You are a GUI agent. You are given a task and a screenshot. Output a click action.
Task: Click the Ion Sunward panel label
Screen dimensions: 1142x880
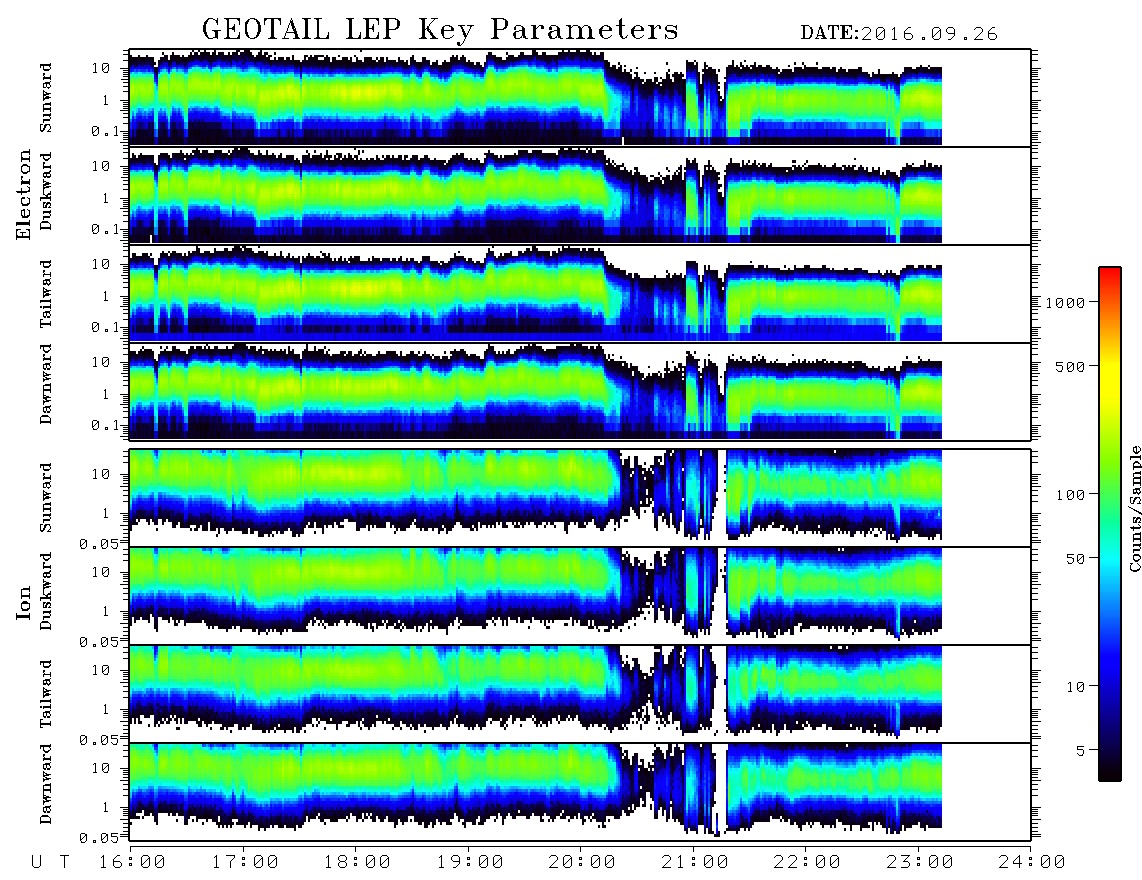(46, 498)
